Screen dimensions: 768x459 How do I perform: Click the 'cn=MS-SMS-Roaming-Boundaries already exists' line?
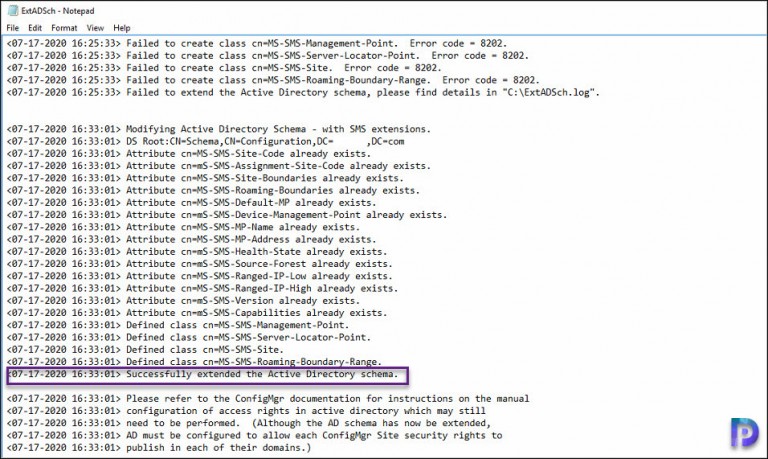coord(213,191)
